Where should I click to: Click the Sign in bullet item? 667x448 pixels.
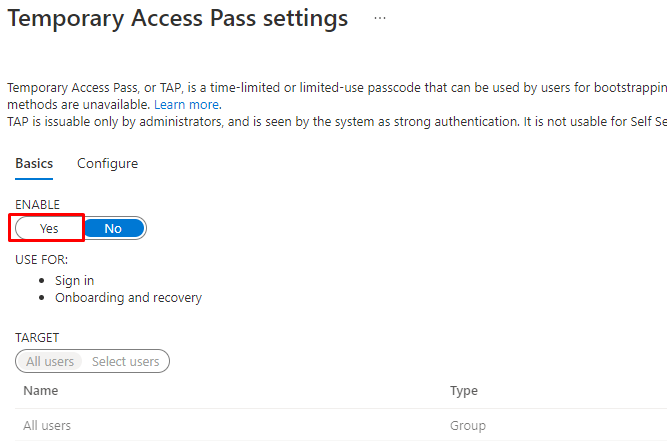(75, 281)
